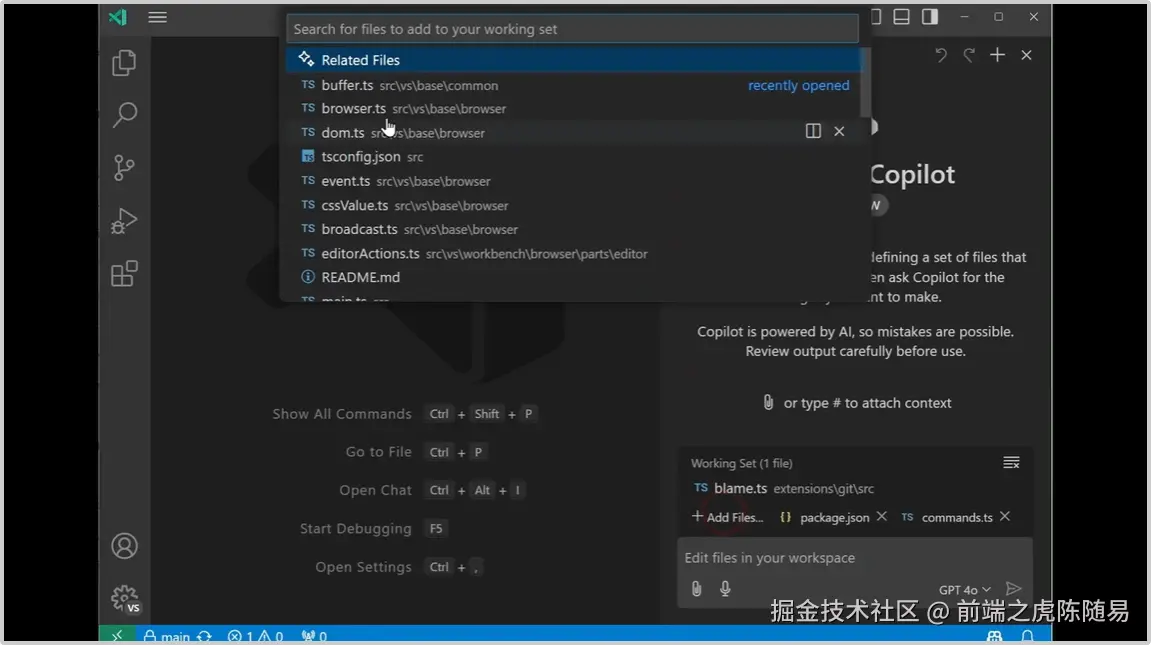
Task: Add suggested commands.ts file
Action: pyautogui.click(x=947, y=517)
